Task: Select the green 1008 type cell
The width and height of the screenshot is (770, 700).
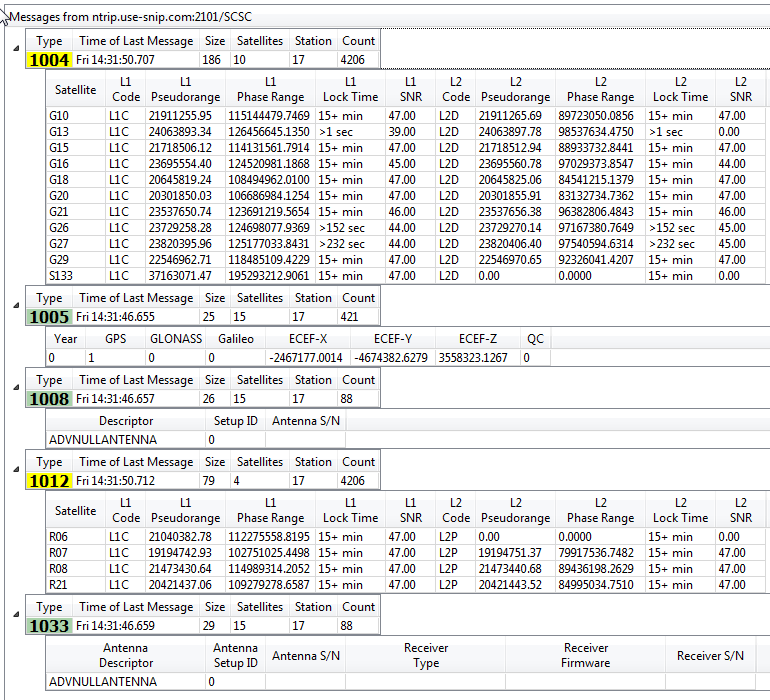Action: pyautogui.click(x=49, y=399)
